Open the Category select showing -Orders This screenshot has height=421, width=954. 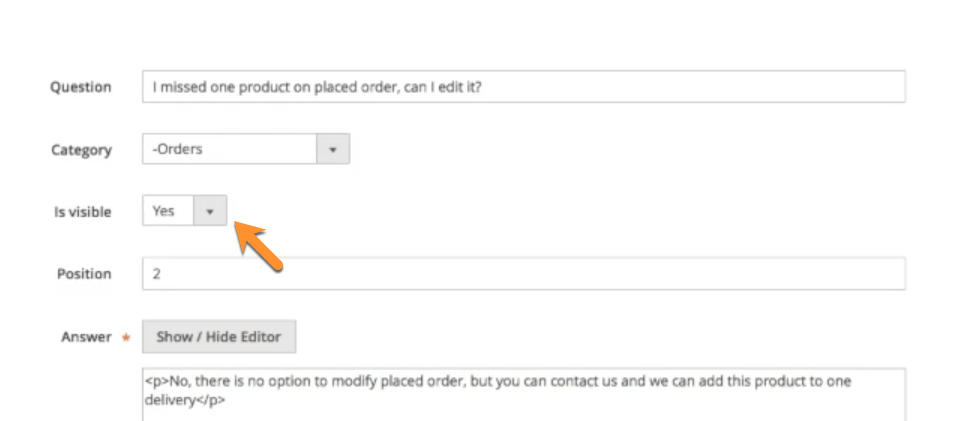coord(245,150)
